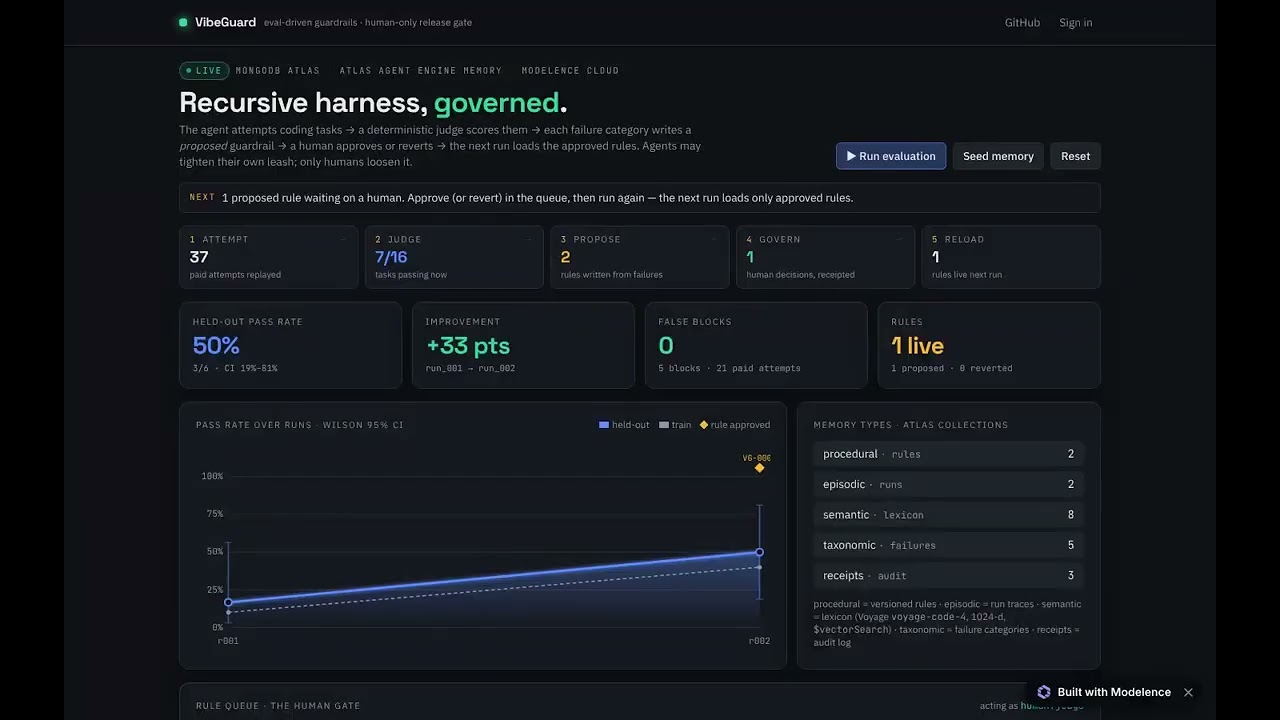Viewport: 1280px width, 720px height.
Task: Select the r001 held-out data point
Action: [228, 602]
